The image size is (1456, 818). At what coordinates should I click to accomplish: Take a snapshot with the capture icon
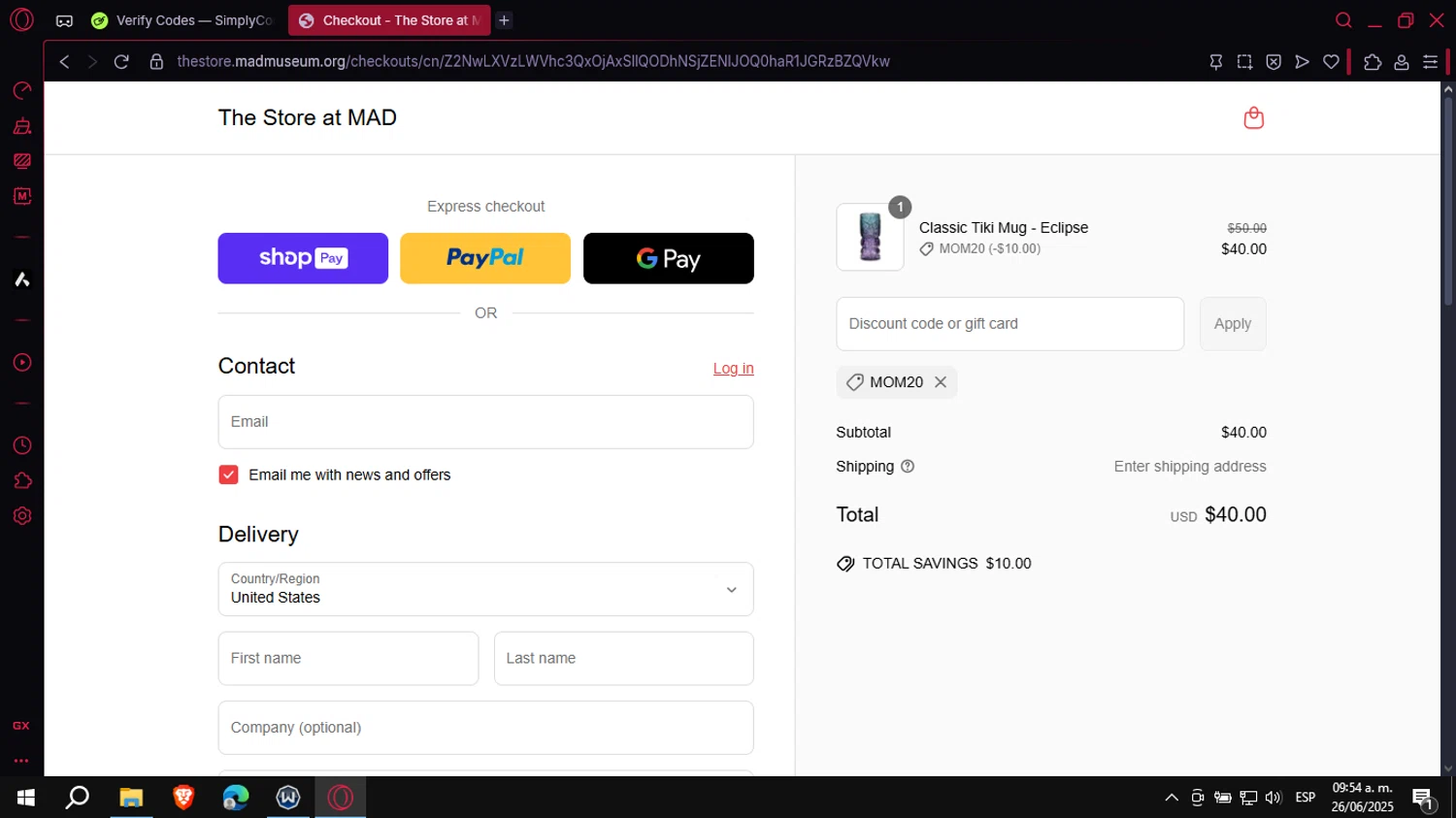pyautogui.click(x=1244, y=61)
